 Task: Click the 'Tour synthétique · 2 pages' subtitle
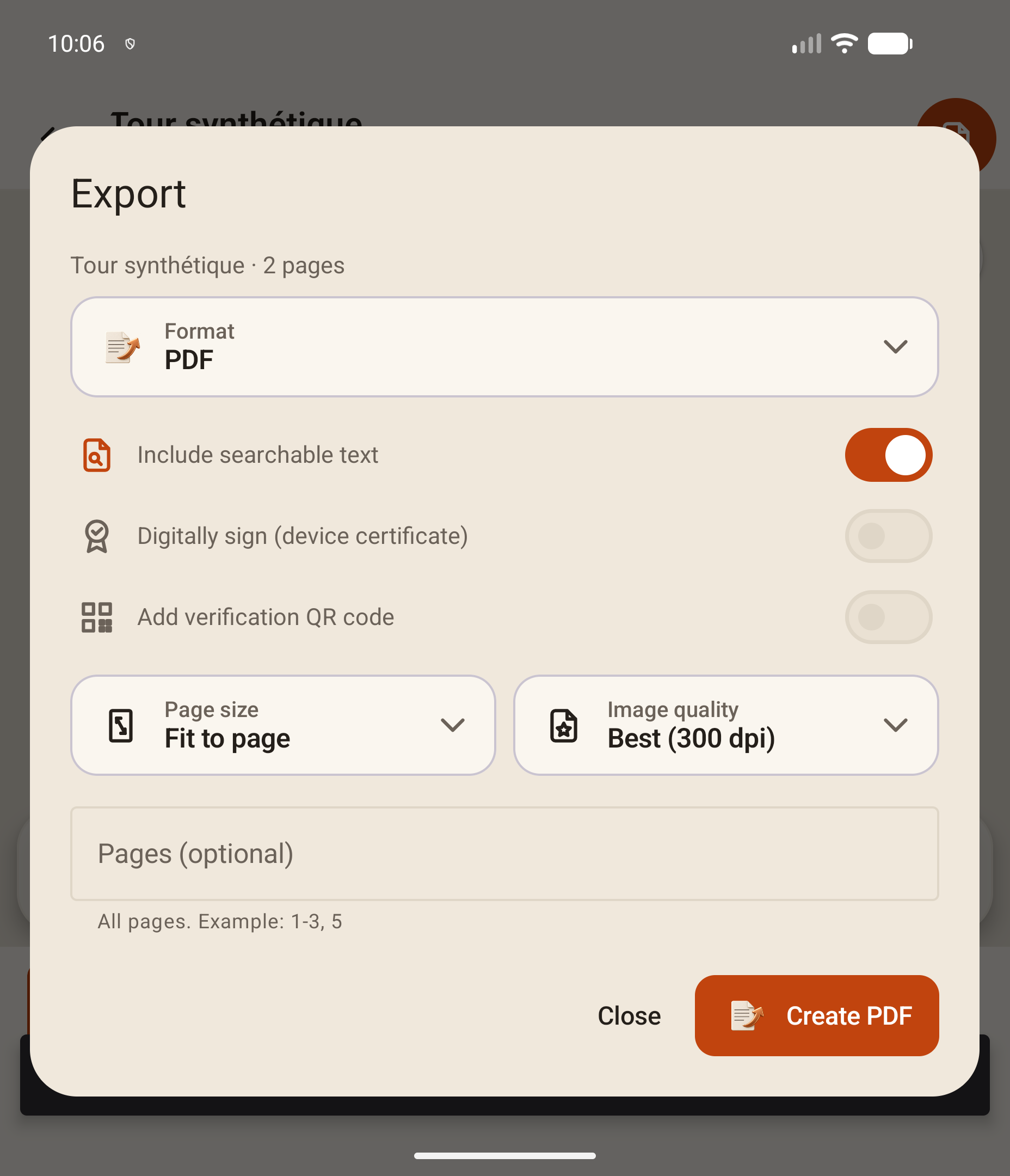tap(208, 266)
